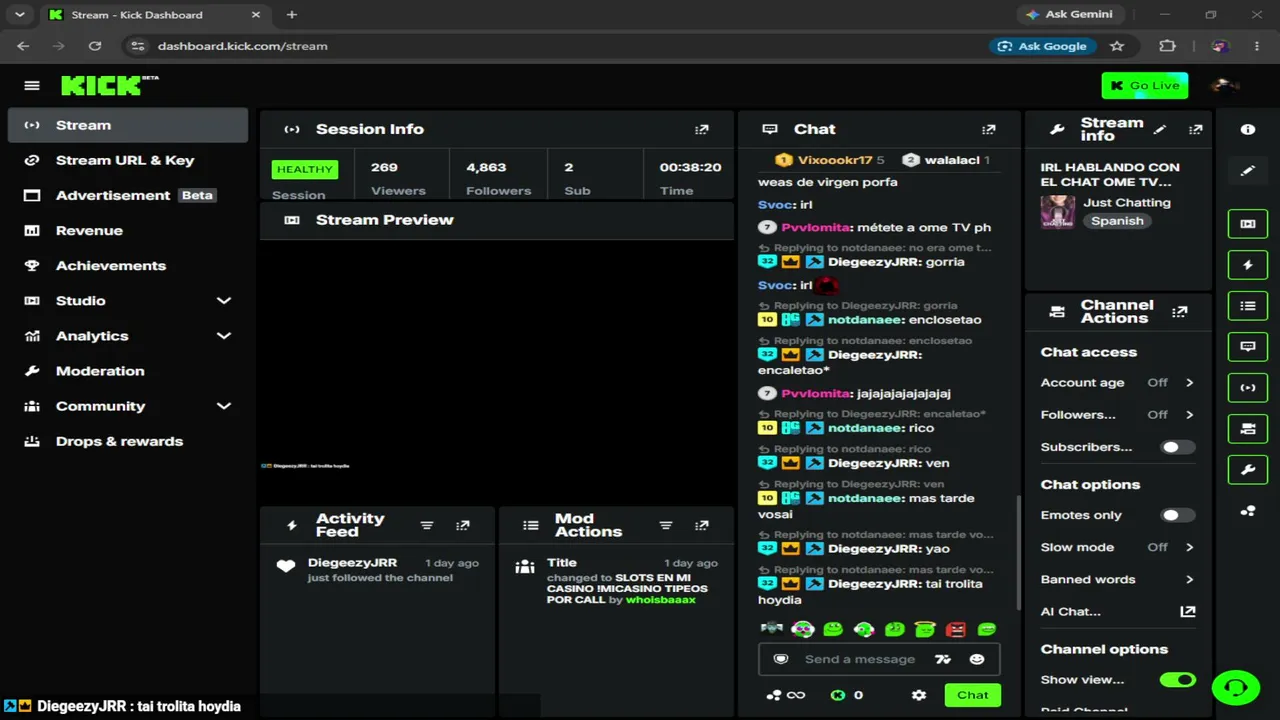
Task: Toggle Channel Actions widget in right rail
Action: (1248, 429)
